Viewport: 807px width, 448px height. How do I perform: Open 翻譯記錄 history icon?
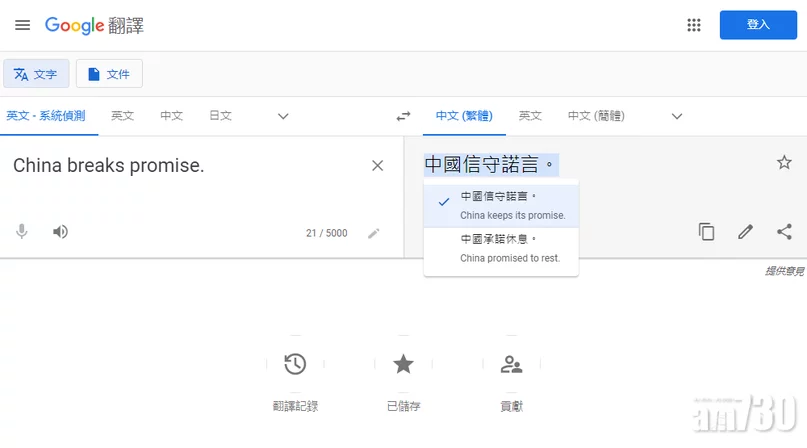click(x=295, y=364)
